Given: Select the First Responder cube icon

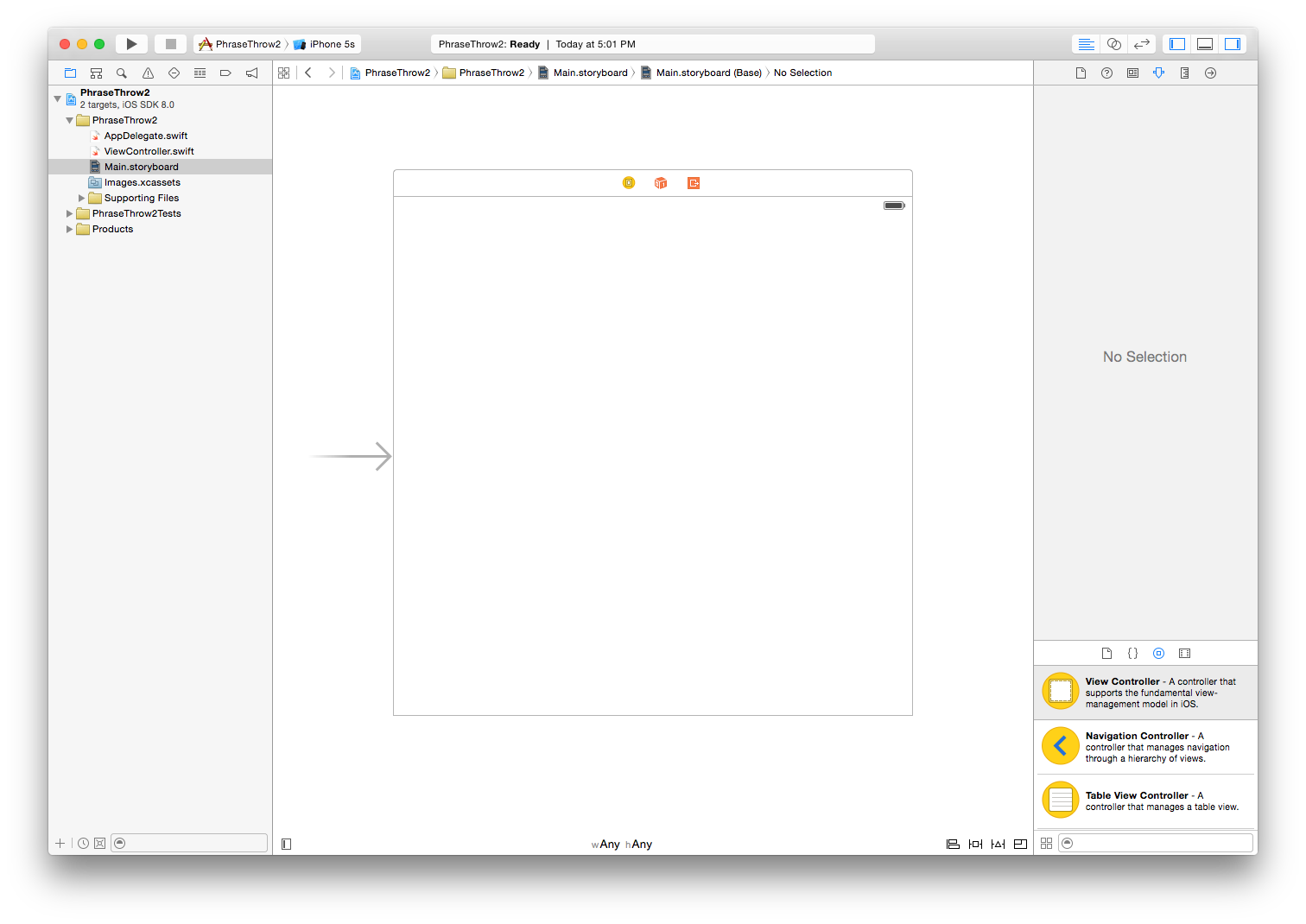Looking at the screenshot, I should click(x=661, y=183).
